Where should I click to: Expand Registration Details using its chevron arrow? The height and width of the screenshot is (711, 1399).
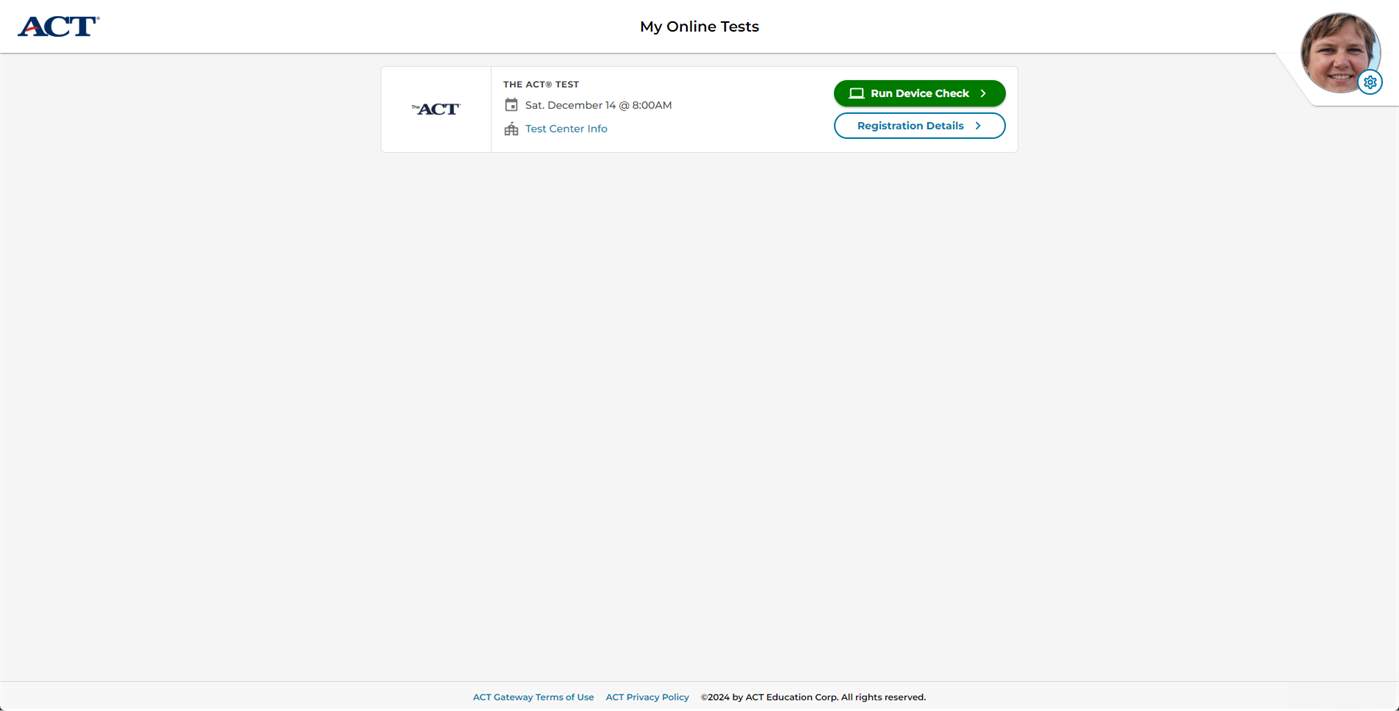click(980, 125)
